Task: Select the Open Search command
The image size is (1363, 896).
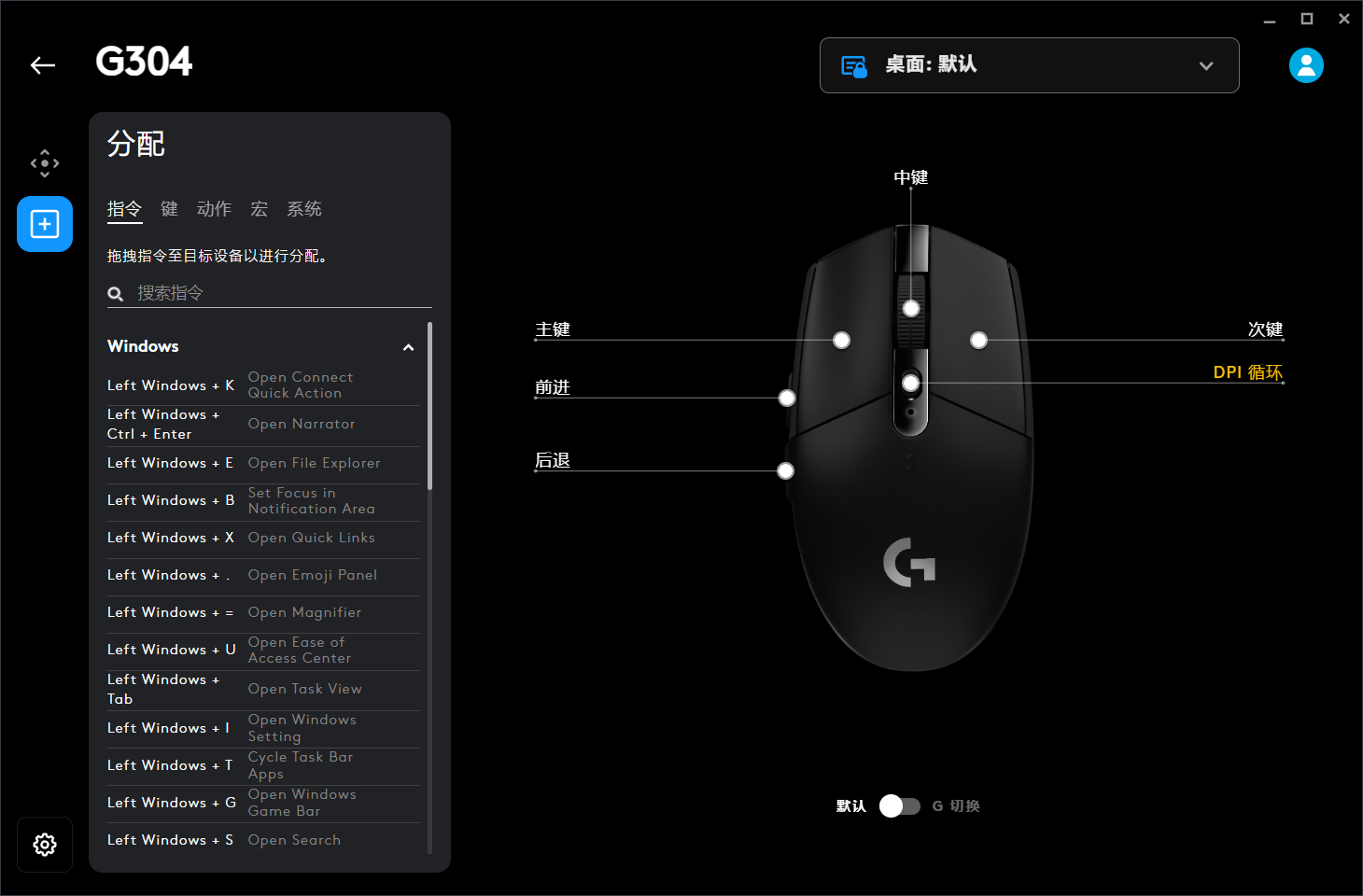Action: point(264,841)
